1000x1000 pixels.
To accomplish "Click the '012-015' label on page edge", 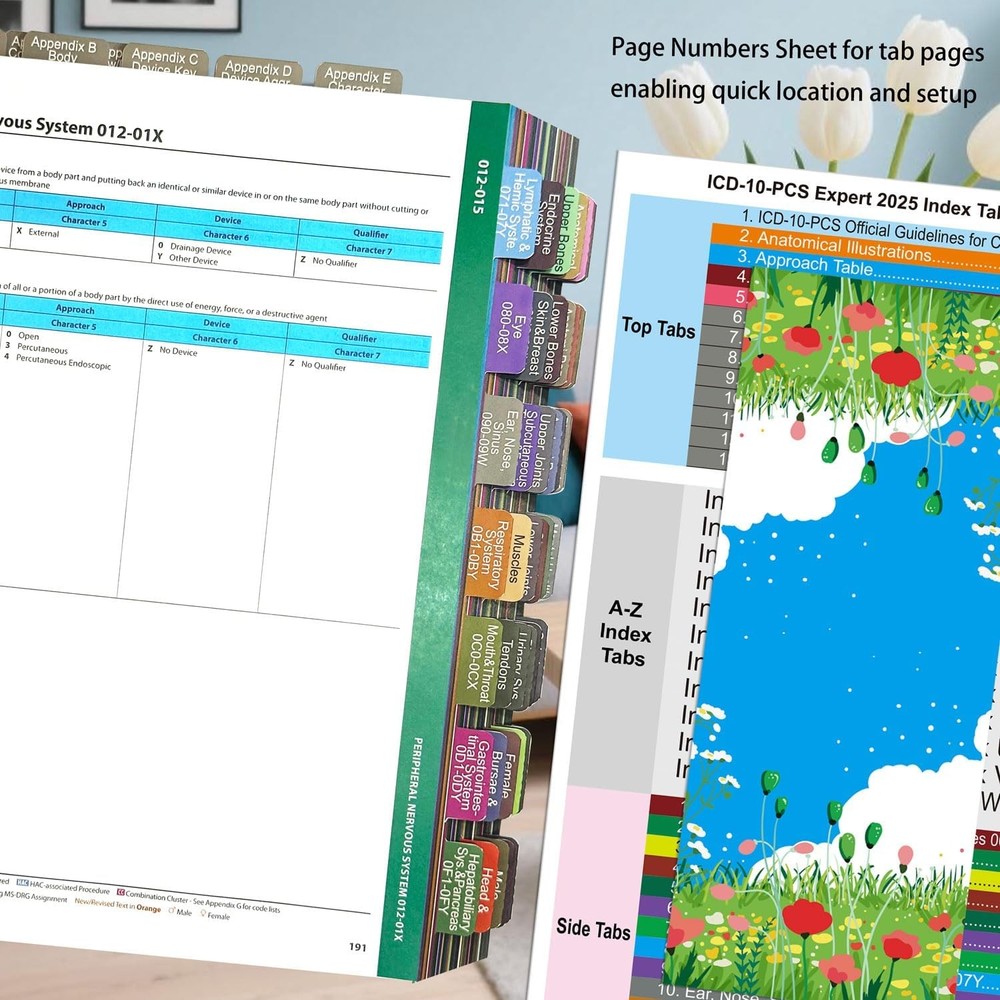I will point(483,186).
